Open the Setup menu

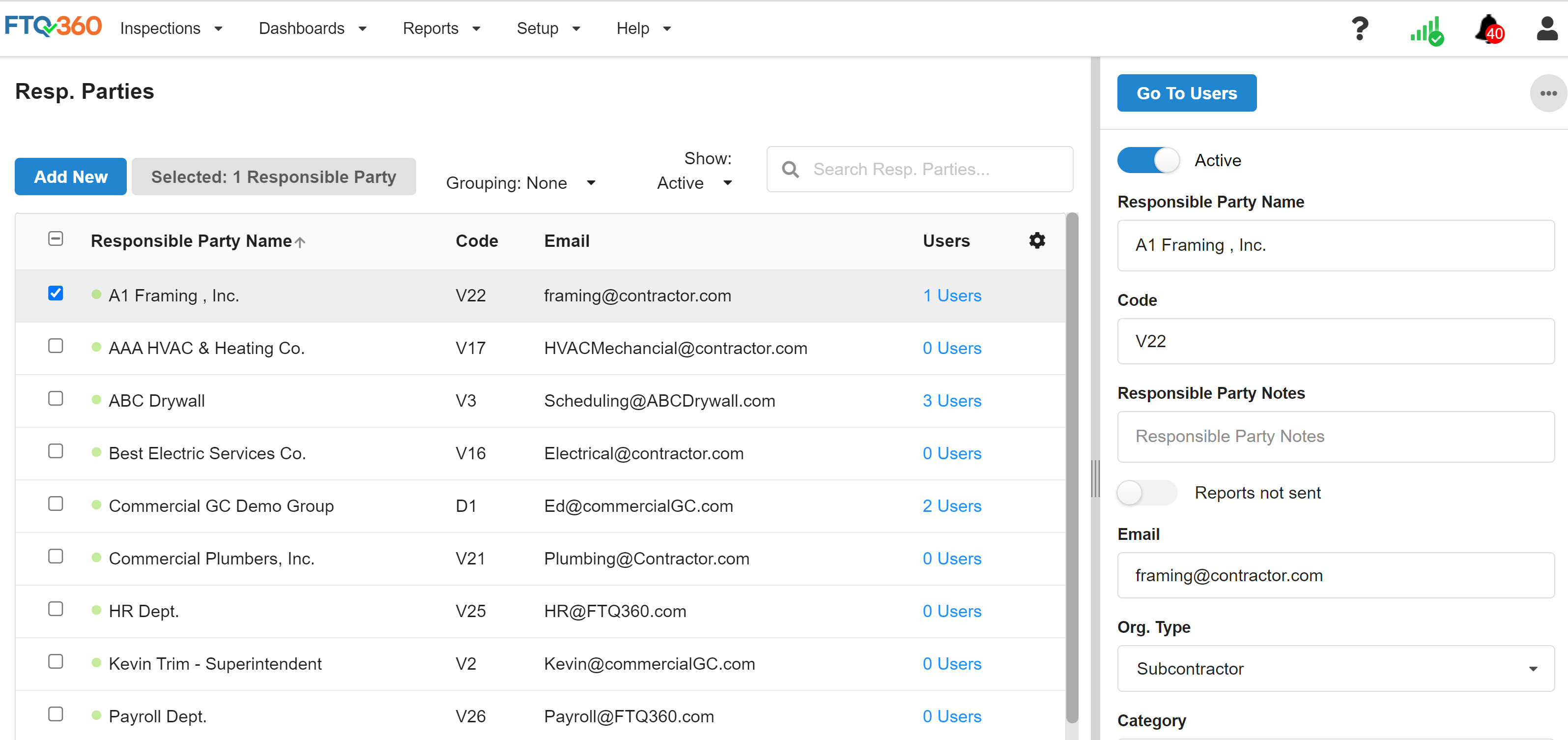tap(548, 29)
